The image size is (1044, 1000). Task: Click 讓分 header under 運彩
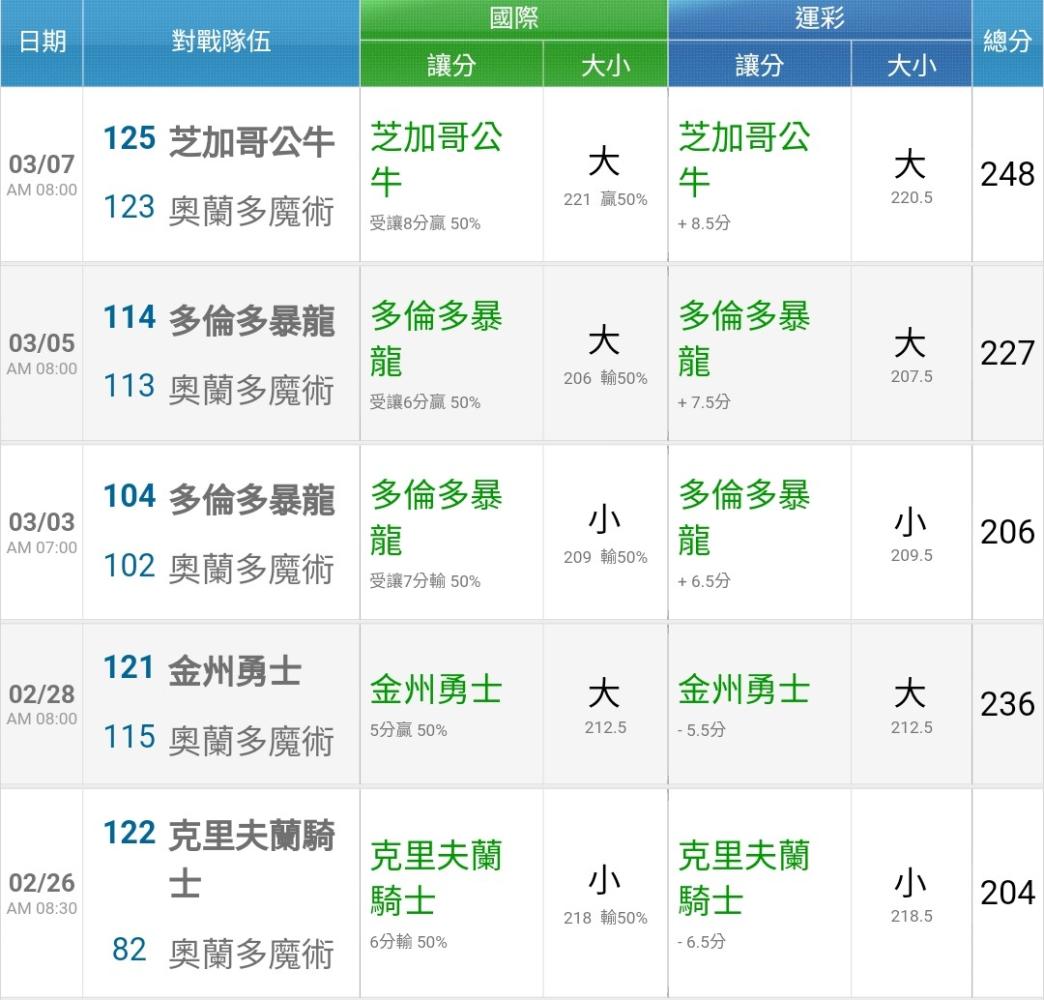759,65
